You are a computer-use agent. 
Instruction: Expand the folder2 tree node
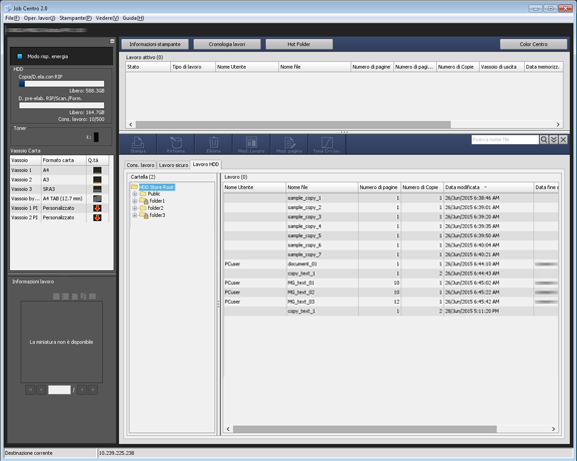click(x=134, y=208)
